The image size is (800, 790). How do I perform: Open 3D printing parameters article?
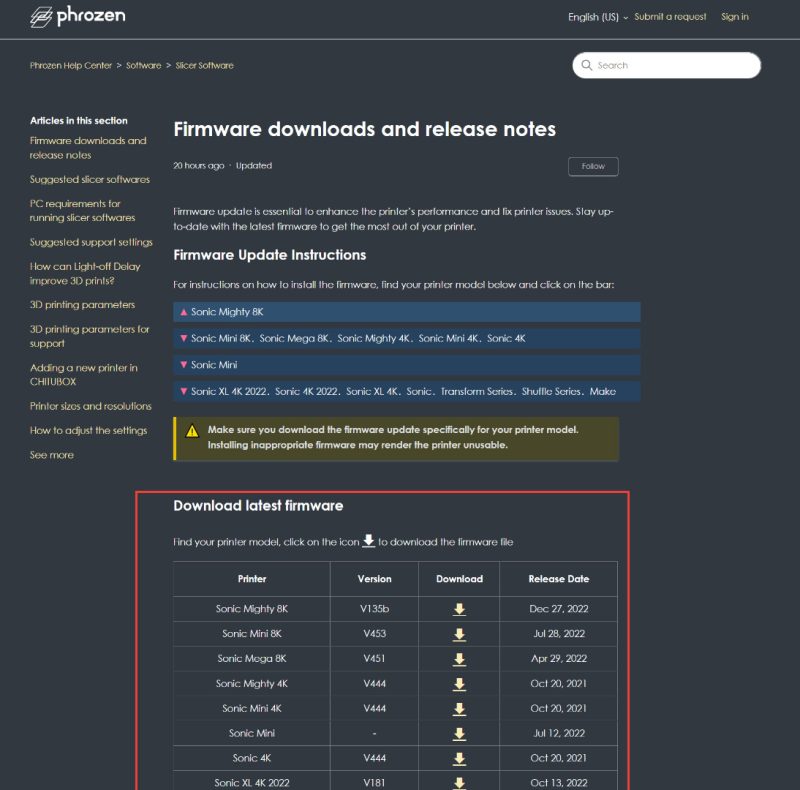82,305
